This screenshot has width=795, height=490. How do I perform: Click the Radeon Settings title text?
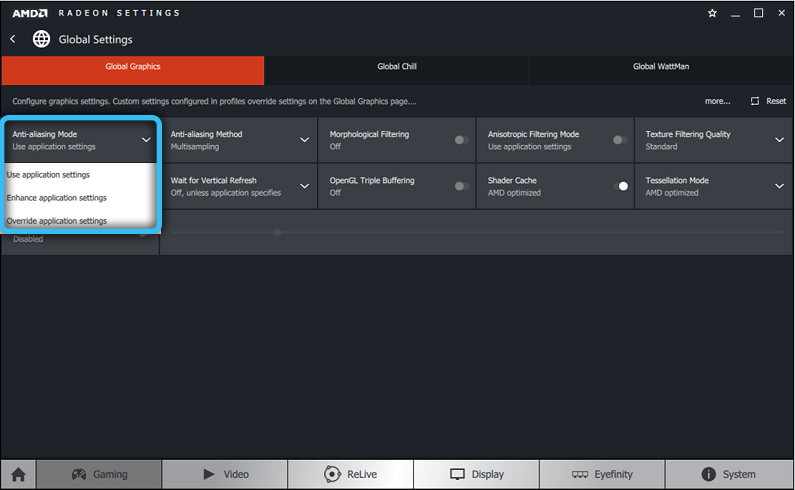[119, 13]
